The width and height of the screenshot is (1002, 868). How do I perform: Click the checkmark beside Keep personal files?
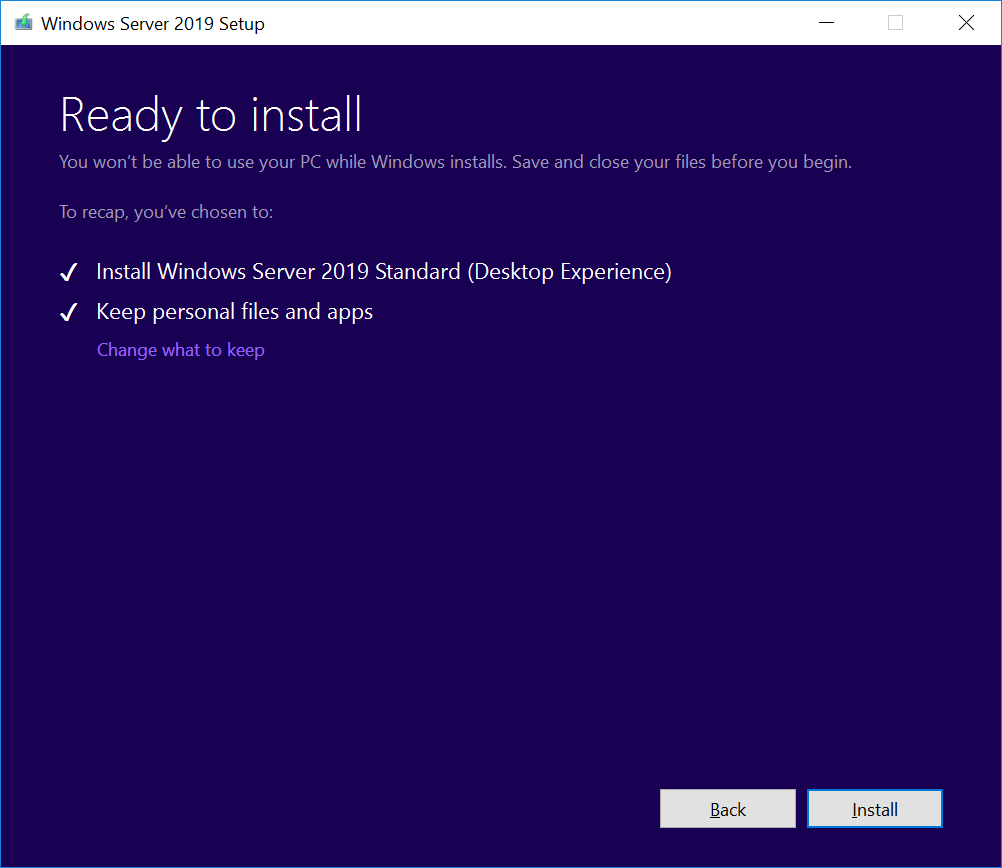(69, 313)
